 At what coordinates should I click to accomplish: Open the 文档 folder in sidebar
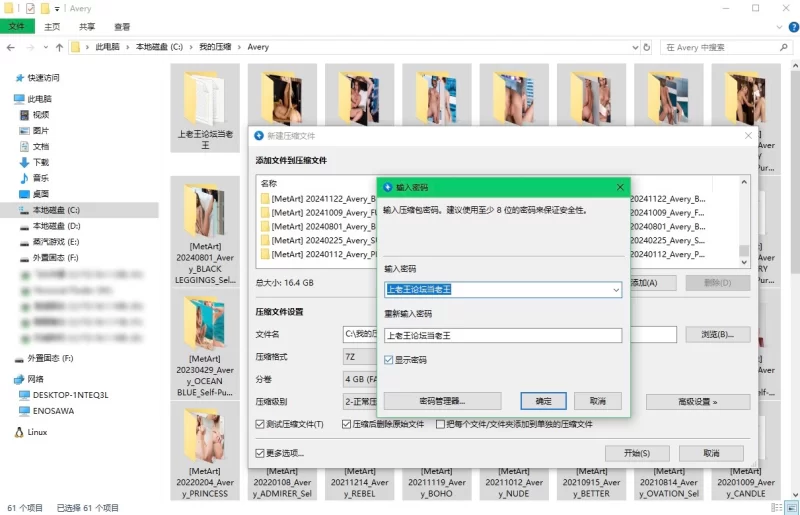41,146
